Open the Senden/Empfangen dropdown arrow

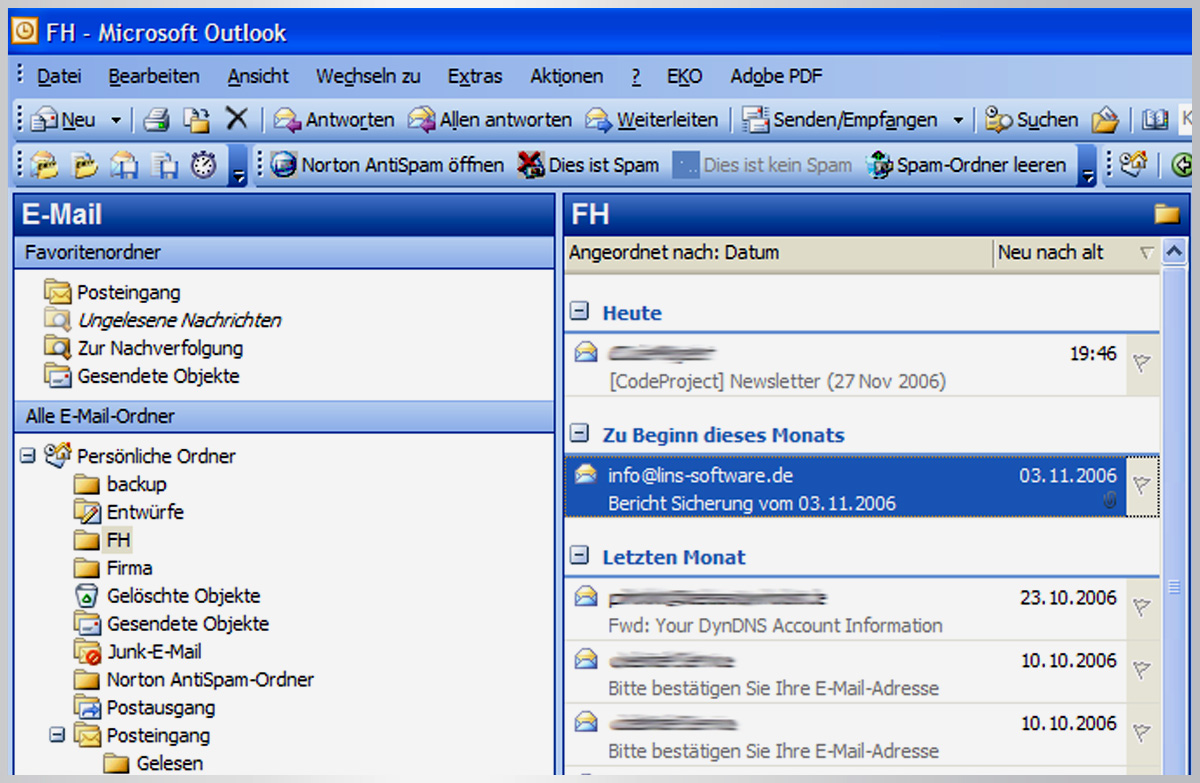[x=958, y=120]
